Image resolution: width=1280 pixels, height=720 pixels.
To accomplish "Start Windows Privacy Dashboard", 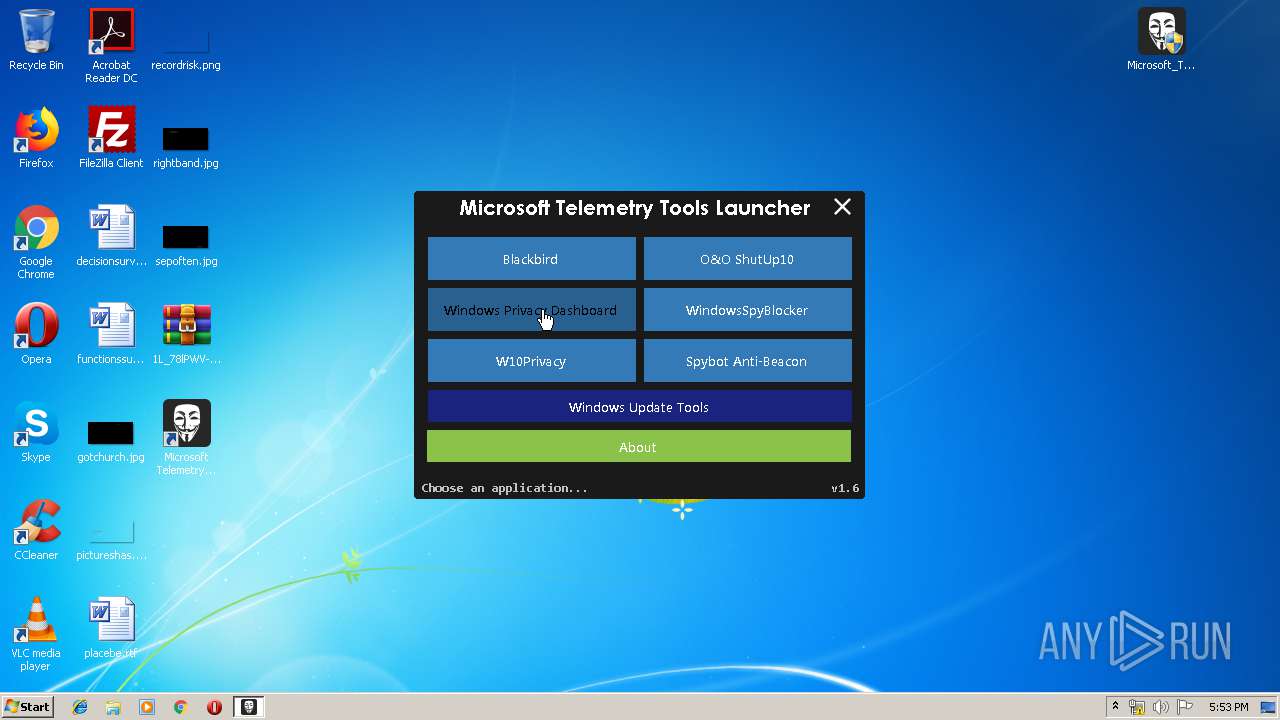I will pos(531,310).
